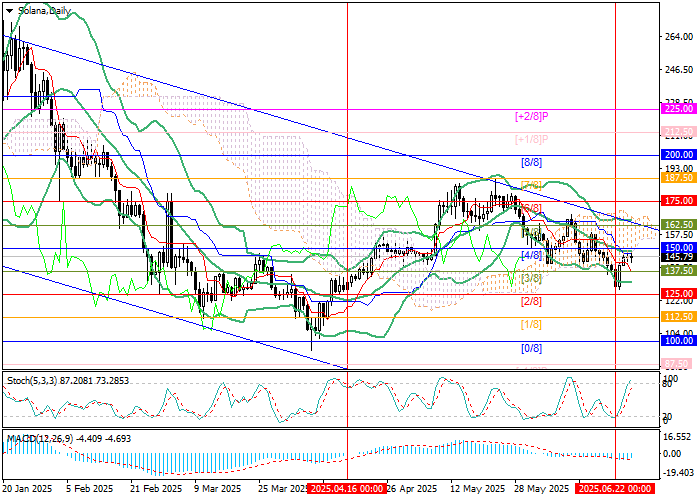Image resolution: width=700 pixels, height=500 pixels.
Task: Click the orange 187.50 price tag
Action: [x=679, y=177]
